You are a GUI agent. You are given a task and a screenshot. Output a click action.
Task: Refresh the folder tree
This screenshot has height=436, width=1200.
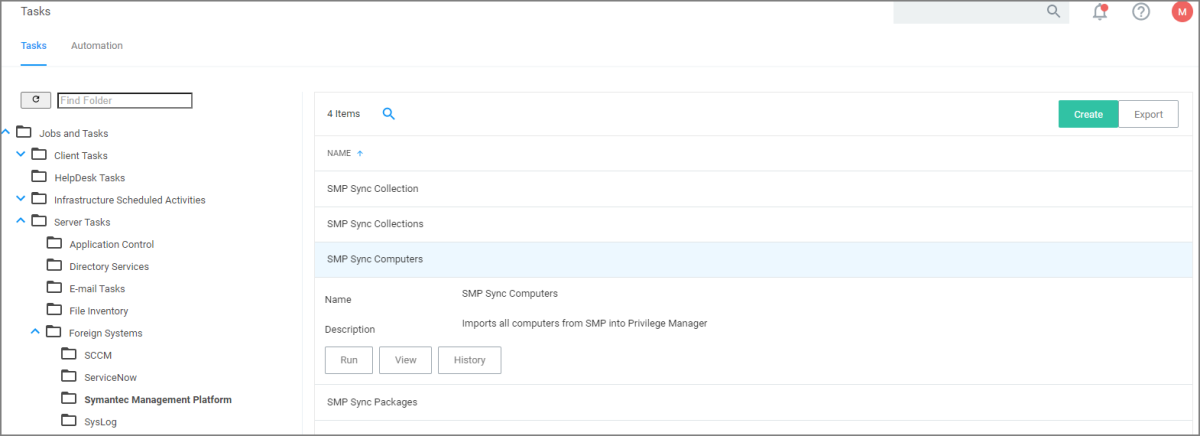(36, 100)
